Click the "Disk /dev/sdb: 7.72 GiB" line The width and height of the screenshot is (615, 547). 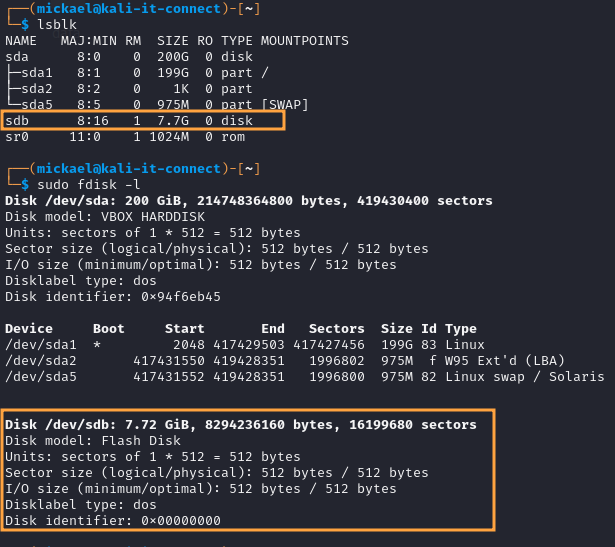pos(240,424)
